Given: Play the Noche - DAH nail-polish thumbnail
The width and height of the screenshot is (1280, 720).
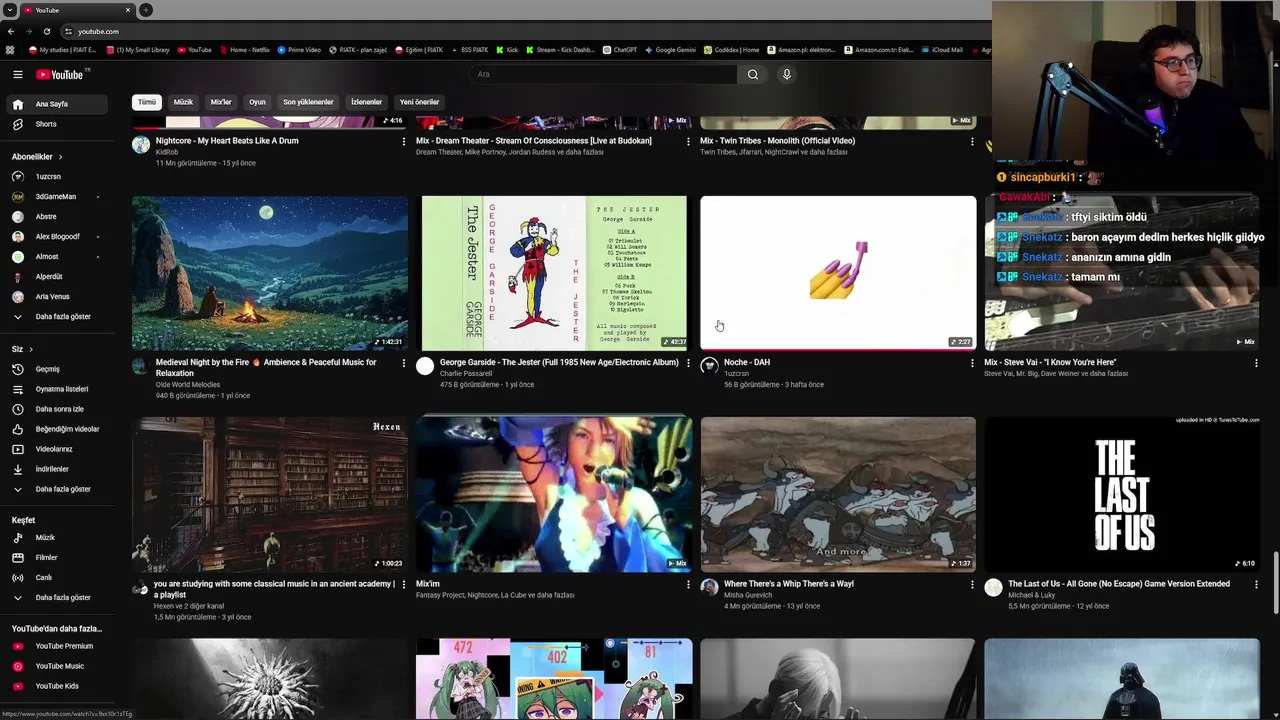Looking at the screenshot, I should click(x=838, y=273).
